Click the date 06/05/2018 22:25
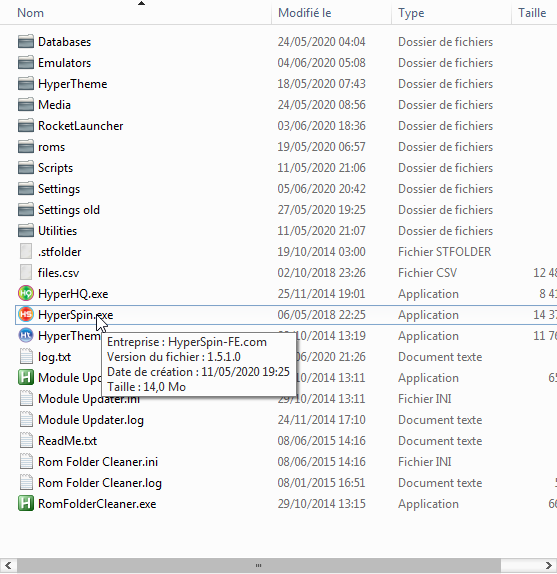Viewport: 557px width, 574px height. pos(321,314)
